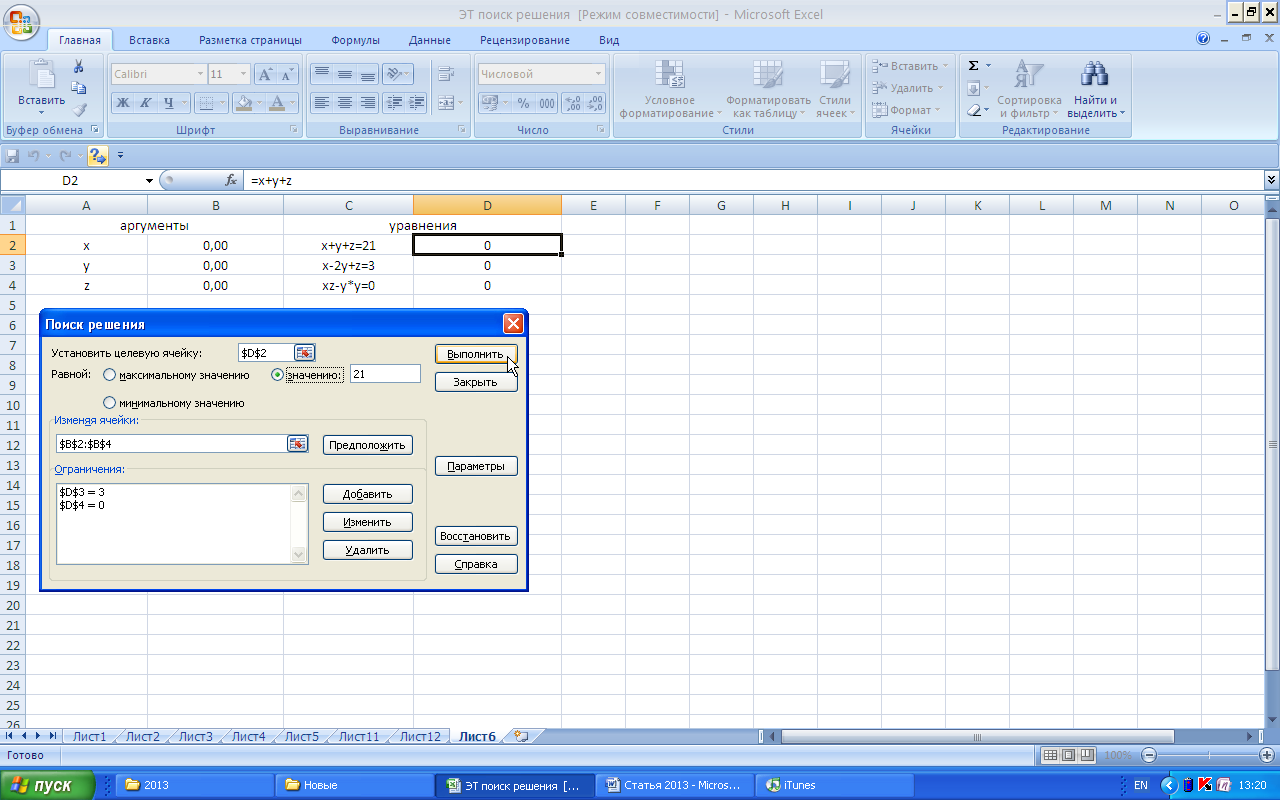
Task: Click the Insert Function fx icon
Action: tap(231, 181)
